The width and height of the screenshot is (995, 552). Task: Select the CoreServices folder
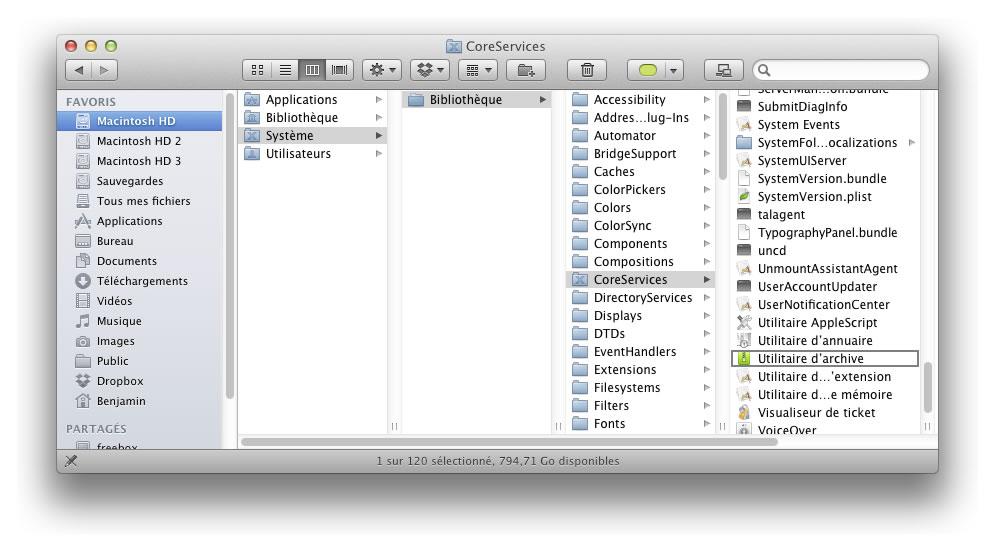pos(641,279)
